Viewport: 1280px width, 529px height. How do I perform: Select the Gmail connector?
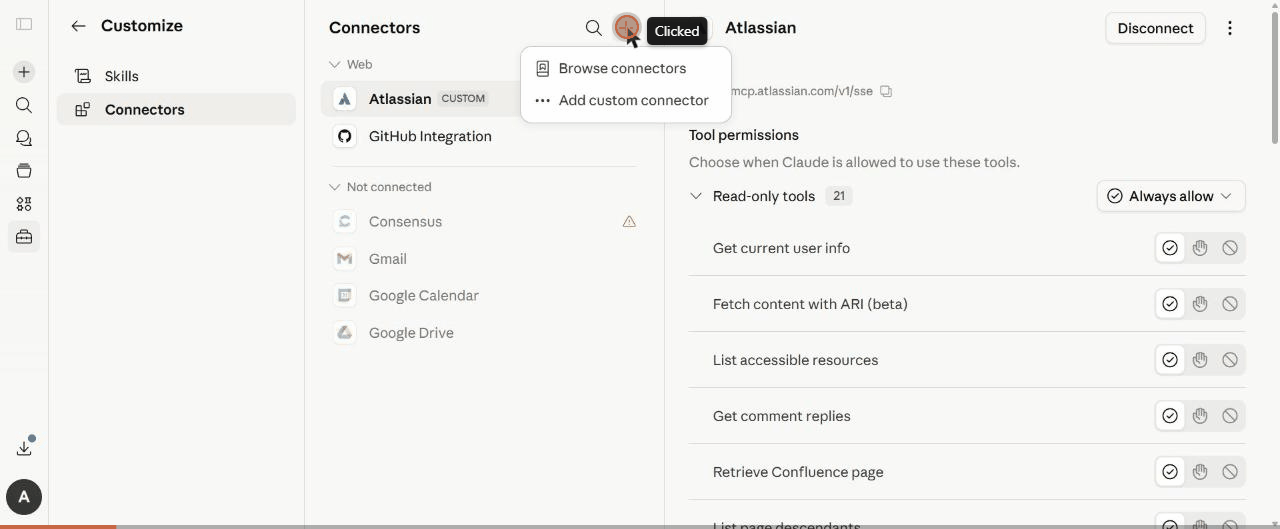(x=484, y=259)
